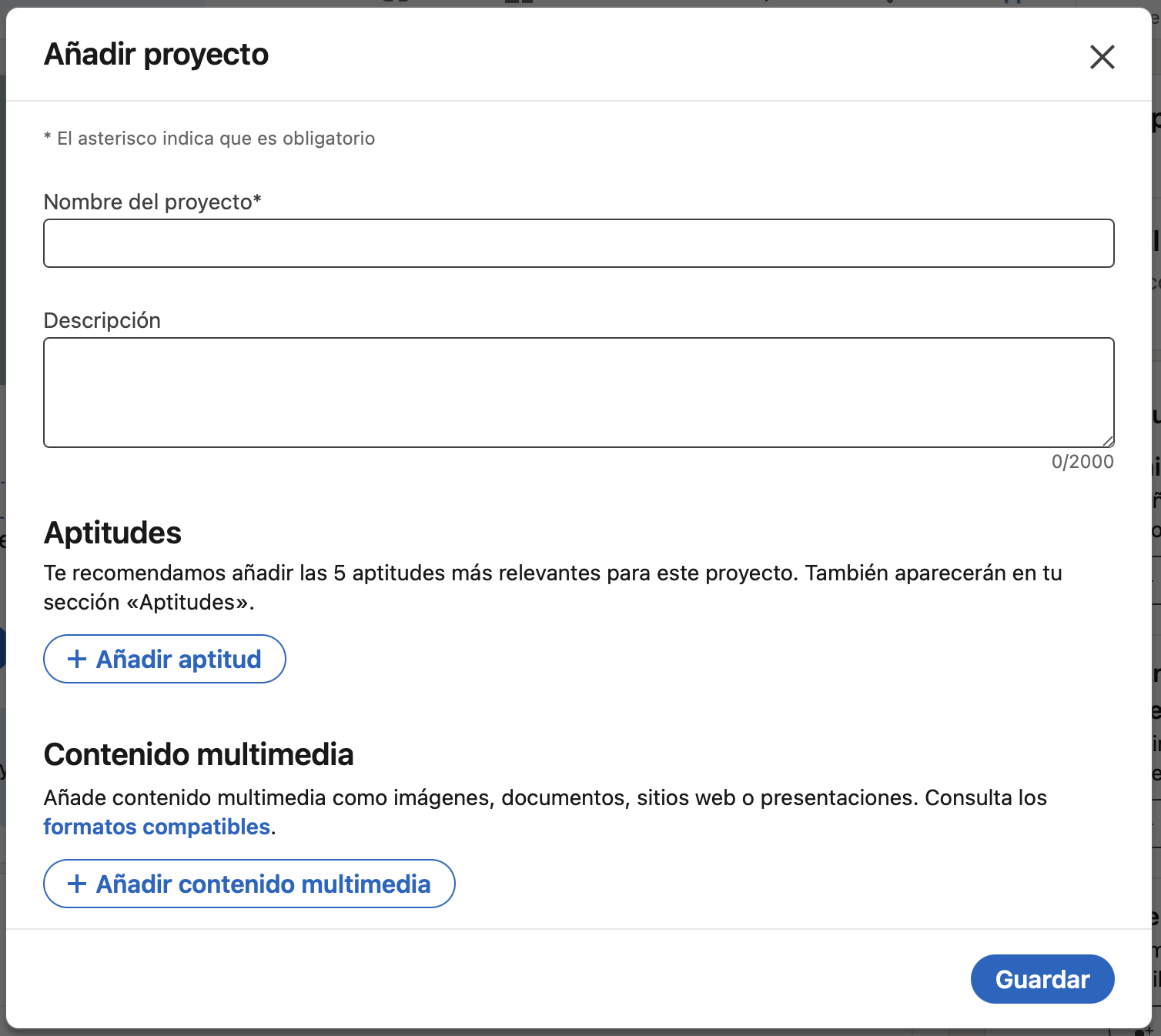
Task: Click Añadir contenido multimedia button
Action: click(x=249, y=884)
